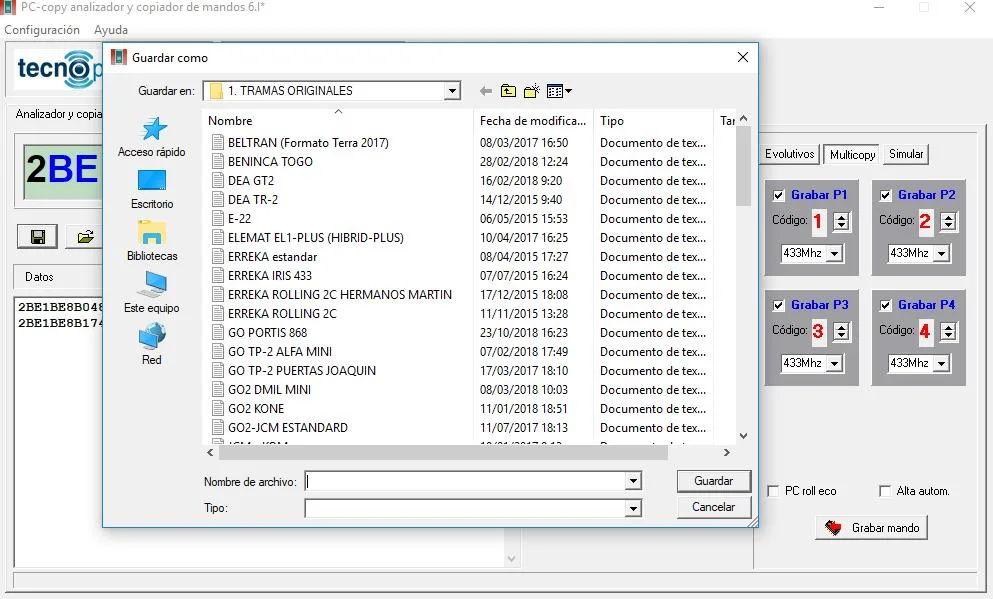The height and width of the screenshot is (599, 993).
Task: Open the P3 433Mhz frequency dropdown
Action: 835,363
